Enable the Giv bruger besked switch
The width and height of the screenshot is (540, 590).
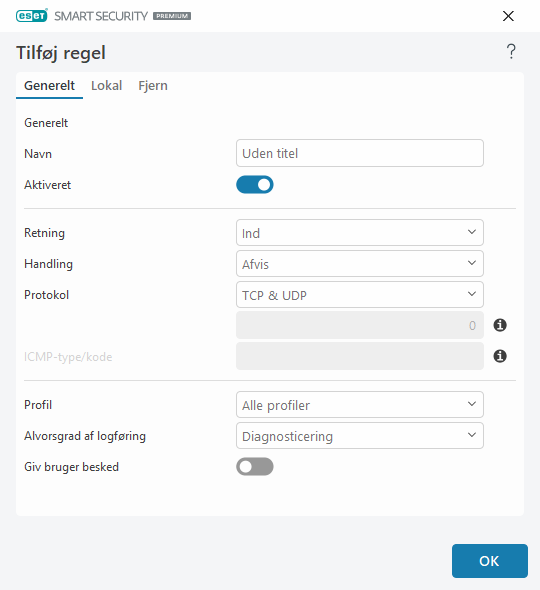pos(255,467)
